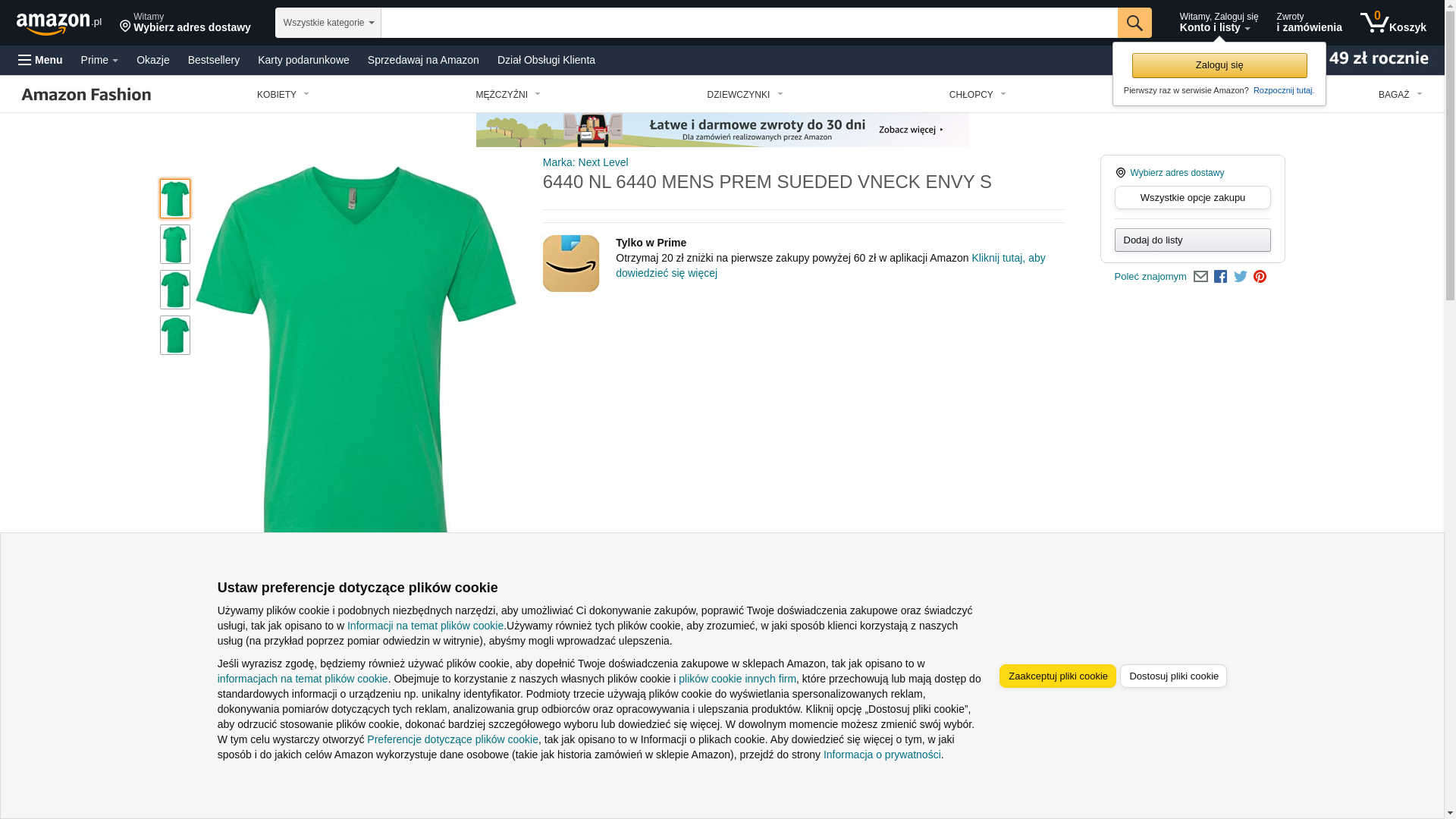Expand the KOBIETY fashion menu

click(283, 95)
